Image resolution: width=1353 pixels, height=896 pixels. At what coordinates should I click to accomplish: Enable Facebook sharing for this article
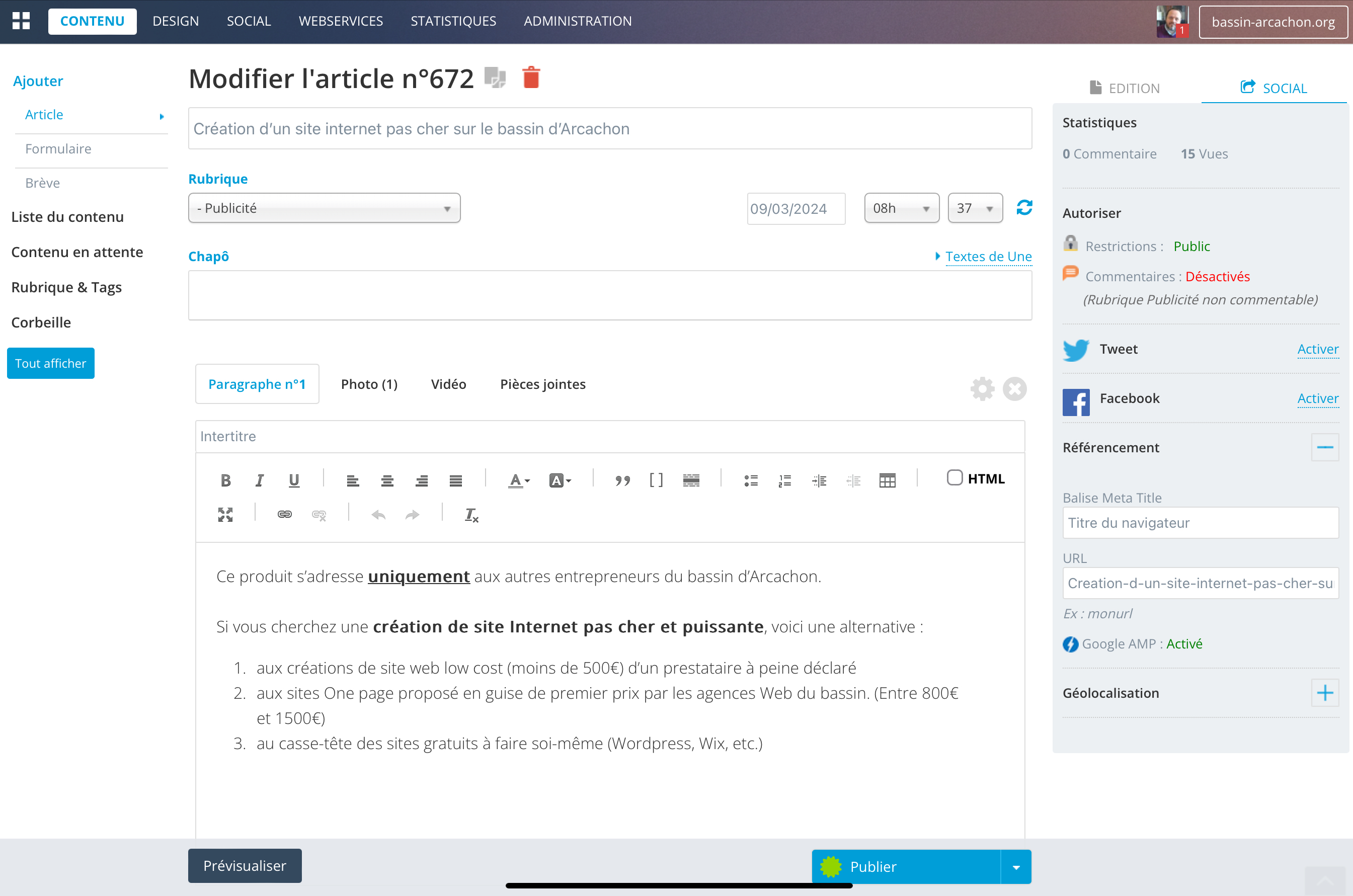pos(1318,398)
